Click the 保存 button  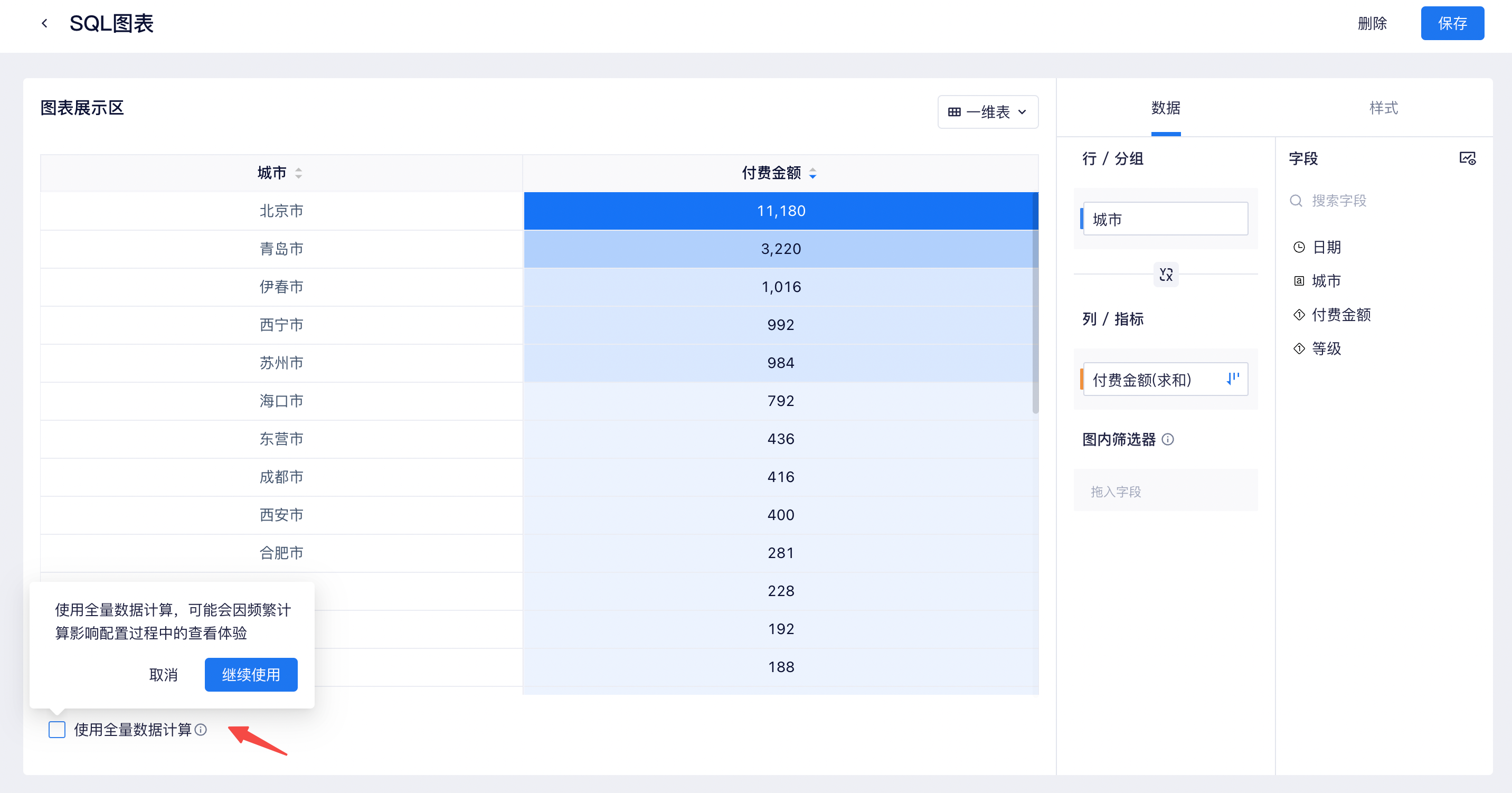point(1452,23)
